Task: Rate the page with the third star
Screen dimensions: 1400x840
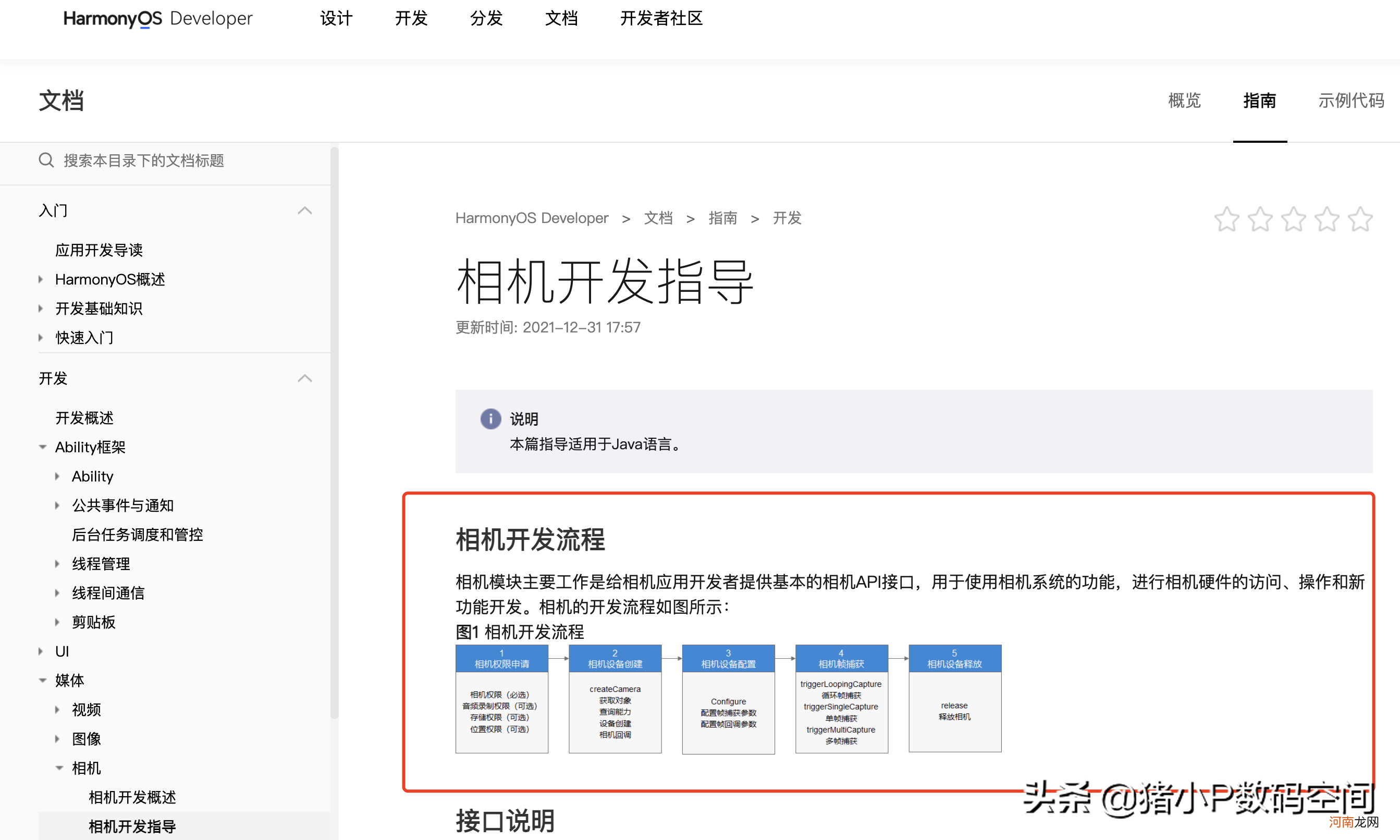Action: coord(1294,219)
